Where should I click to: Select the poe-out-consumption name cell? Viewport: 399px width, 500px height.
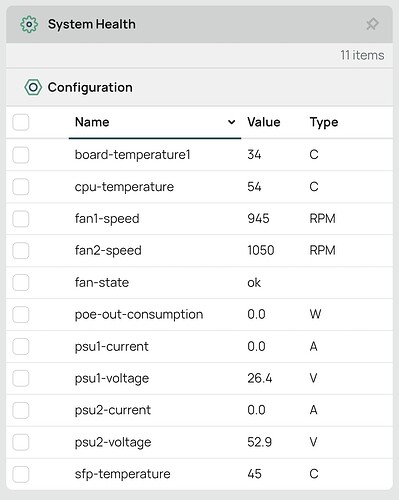coord(139,314)
